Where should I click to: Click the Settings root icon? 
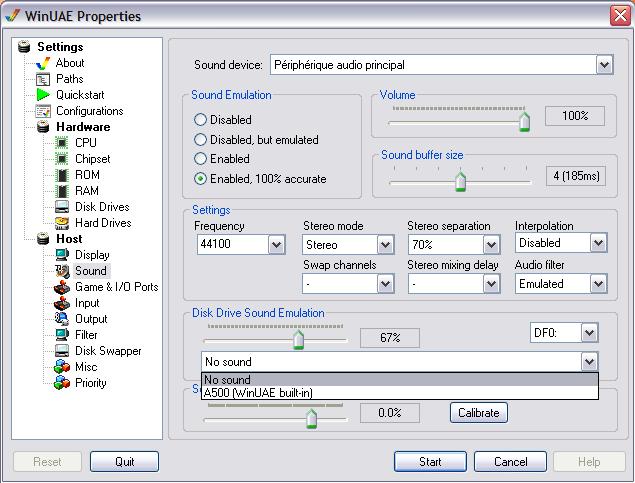click(24, 47)
